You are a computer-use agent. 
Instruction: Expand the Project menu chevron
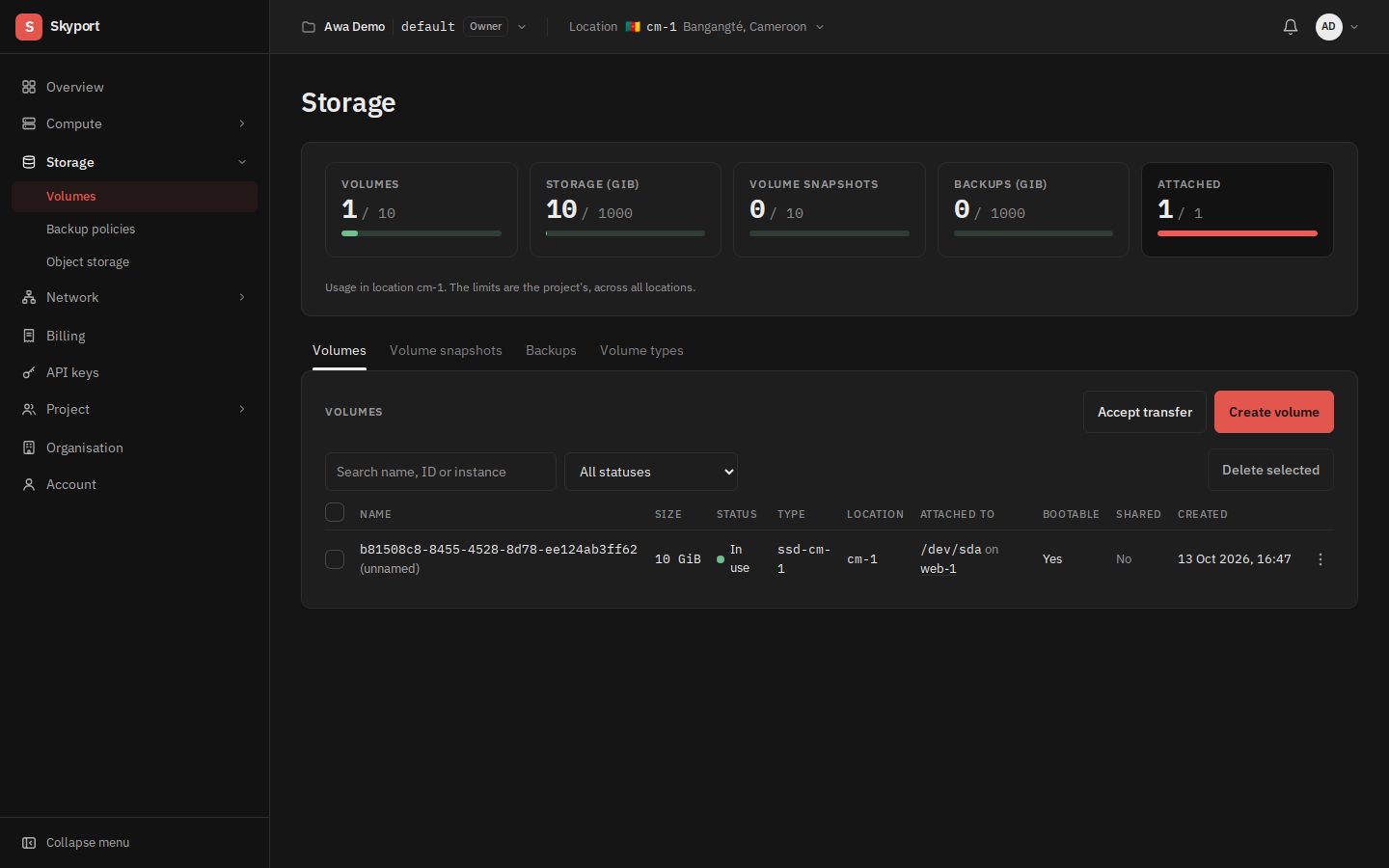point(242,409)
